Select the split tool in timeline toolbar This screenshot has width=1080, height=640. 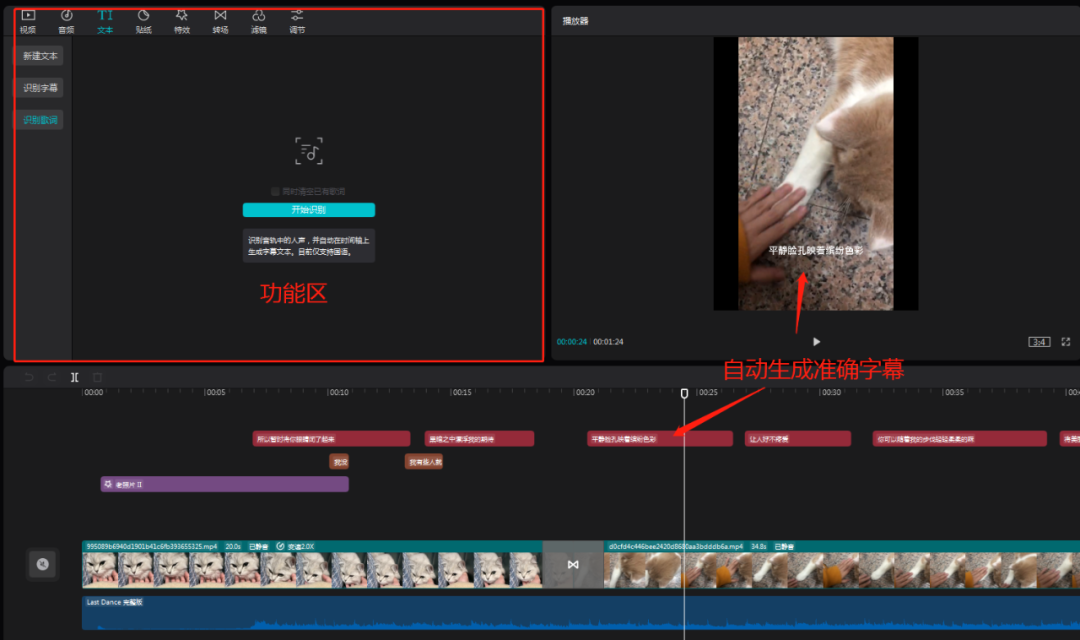click(x=75, y=377)
